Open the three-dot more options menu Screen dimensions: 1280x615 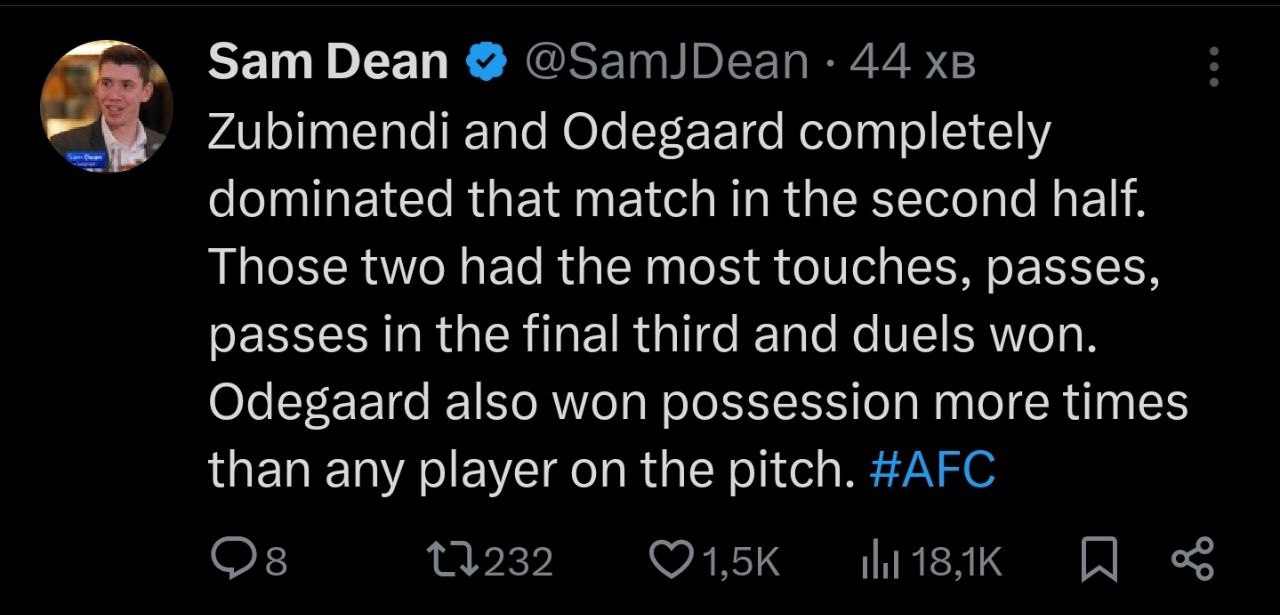[x=1214, y=68]
